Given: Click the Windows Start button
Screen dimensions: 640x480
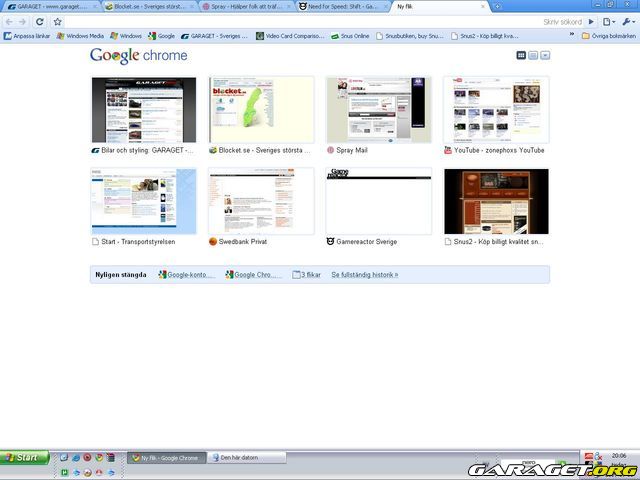Looking at the screenshot, I should (x=24, y=457).
